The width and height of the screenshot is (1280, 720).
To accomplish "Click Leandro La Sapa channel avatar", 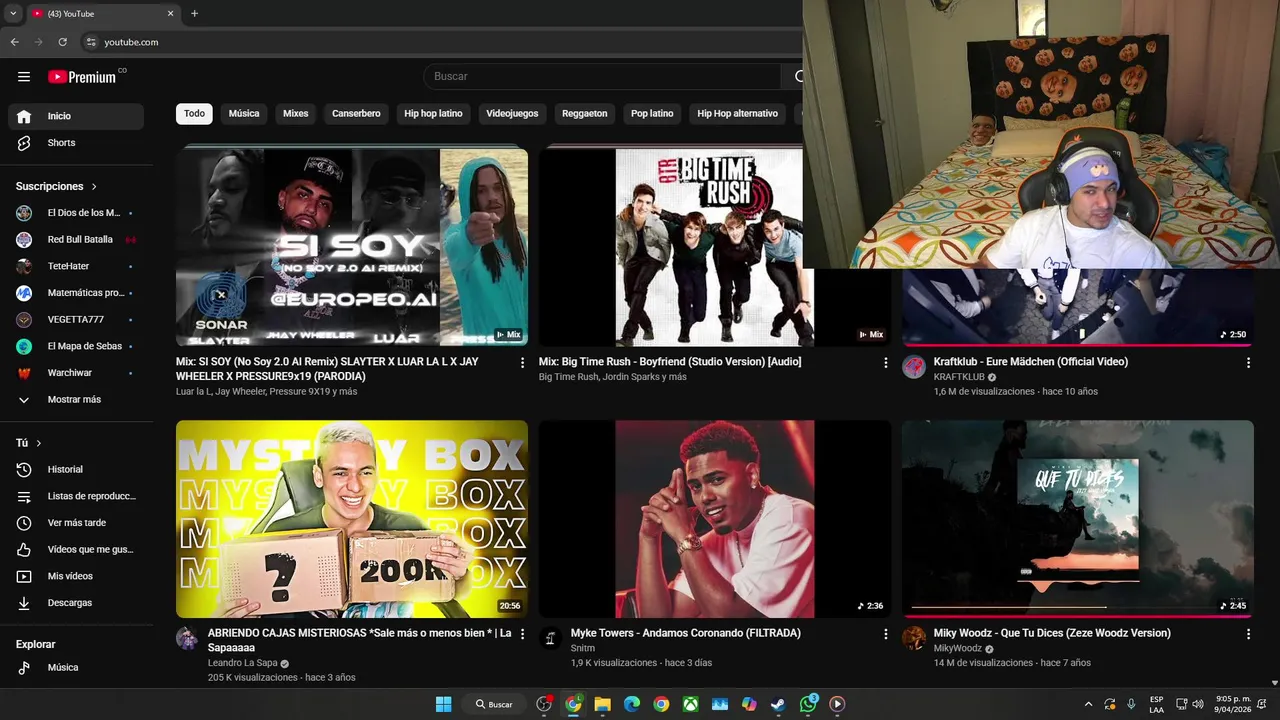I will [187, 638].
